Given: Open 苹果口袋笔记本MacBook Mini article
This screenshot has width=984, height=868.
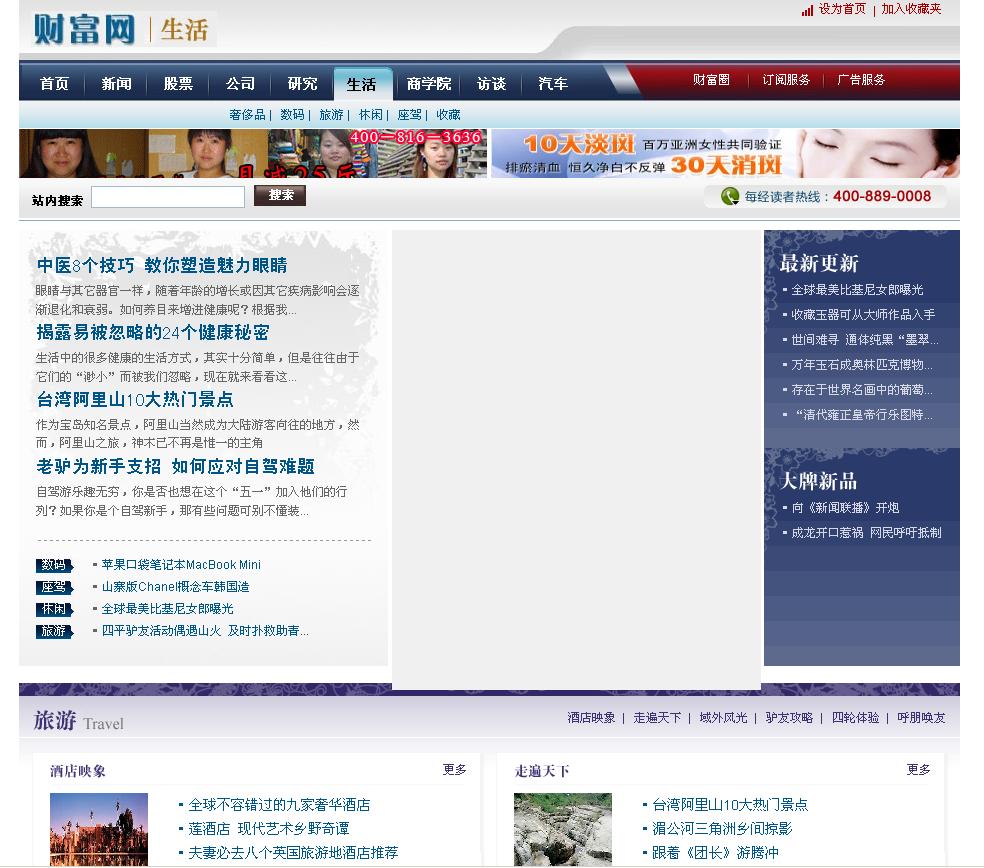Looking at the screenshot, I should [x=181, y=565].
